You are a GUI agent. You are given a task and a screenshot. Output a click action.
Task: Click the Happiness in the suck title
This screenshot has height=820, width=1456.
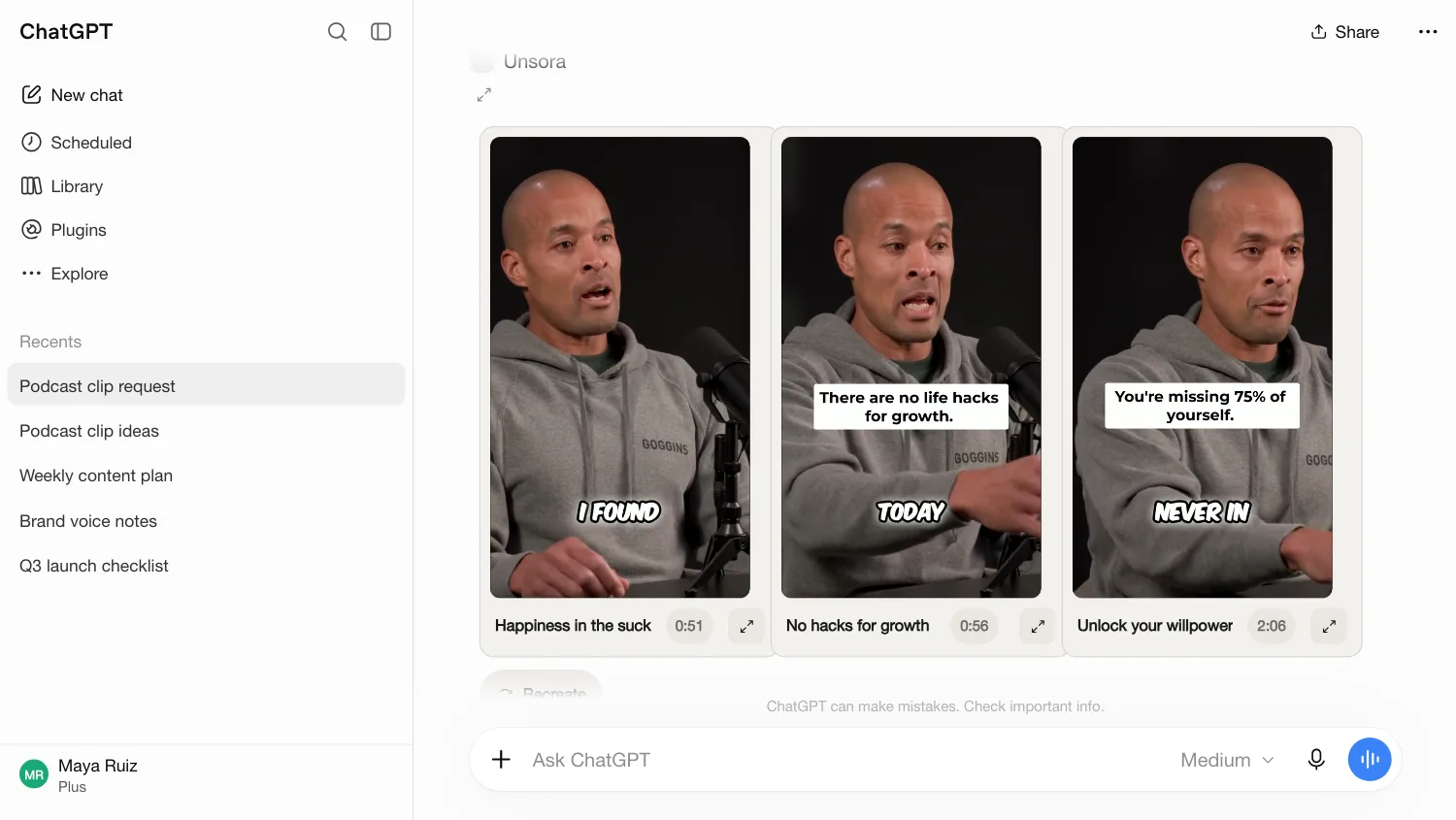click(573, 626)
